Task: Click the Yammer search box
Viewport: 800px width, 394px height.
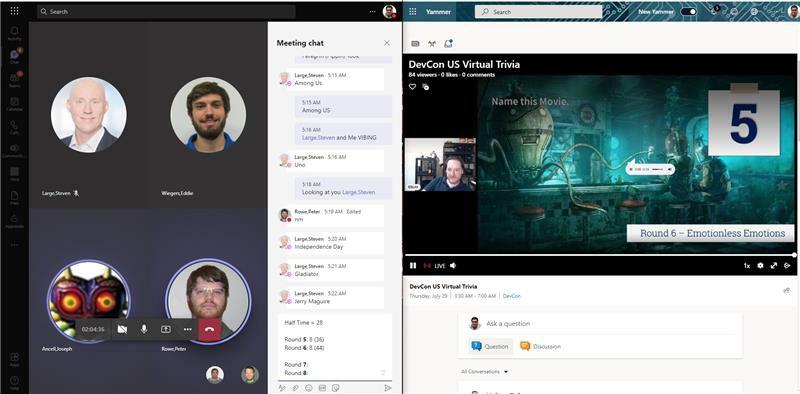Action: [x=538, y=12]
